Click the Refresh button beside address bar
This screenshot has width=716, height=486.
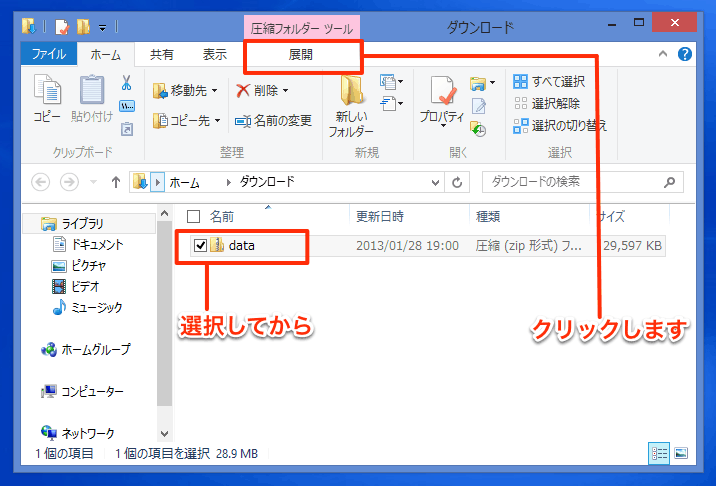pos(457,183)
